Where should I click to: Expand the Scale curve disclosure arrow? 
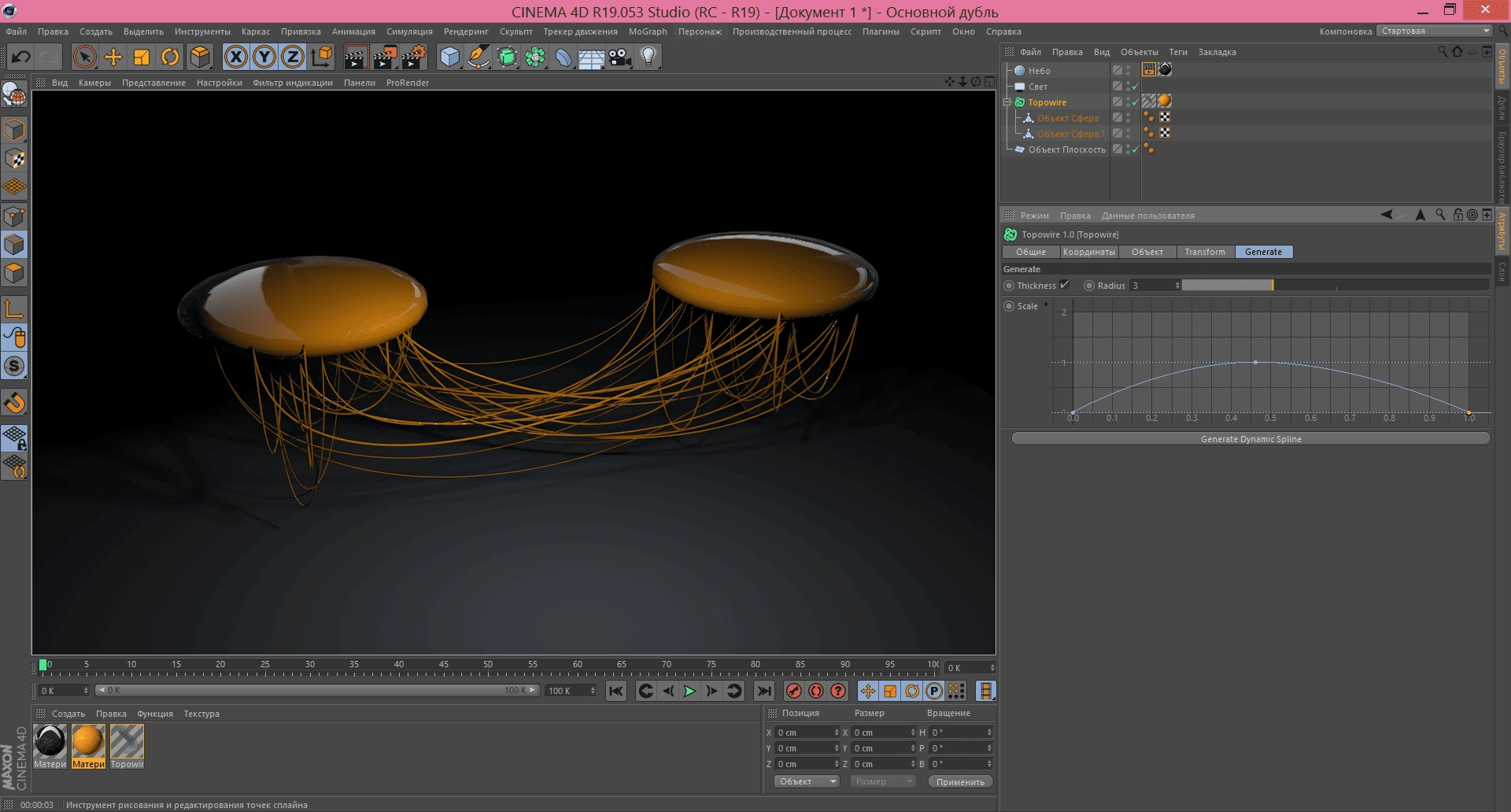(1046, 304)
